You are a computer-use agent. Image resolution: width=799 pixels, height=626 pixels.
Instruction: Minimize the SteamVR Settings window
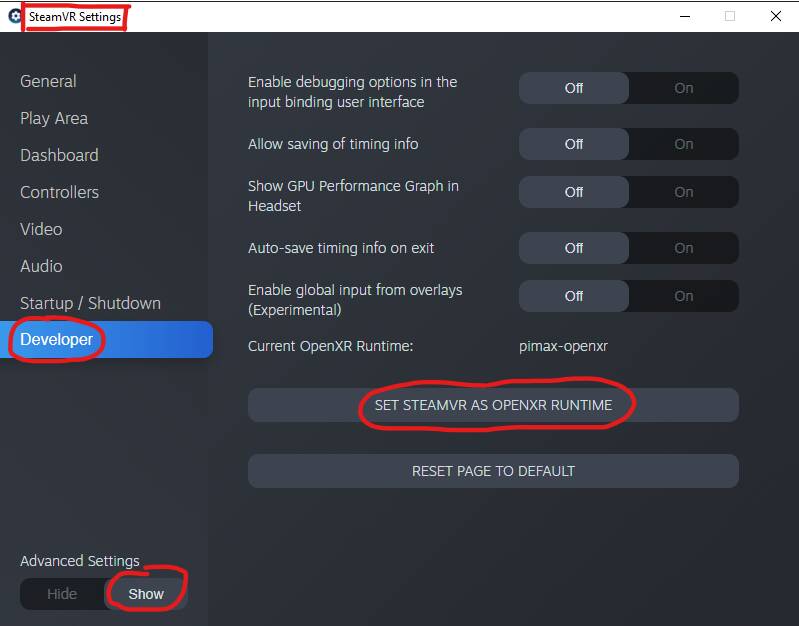point(685,16)
